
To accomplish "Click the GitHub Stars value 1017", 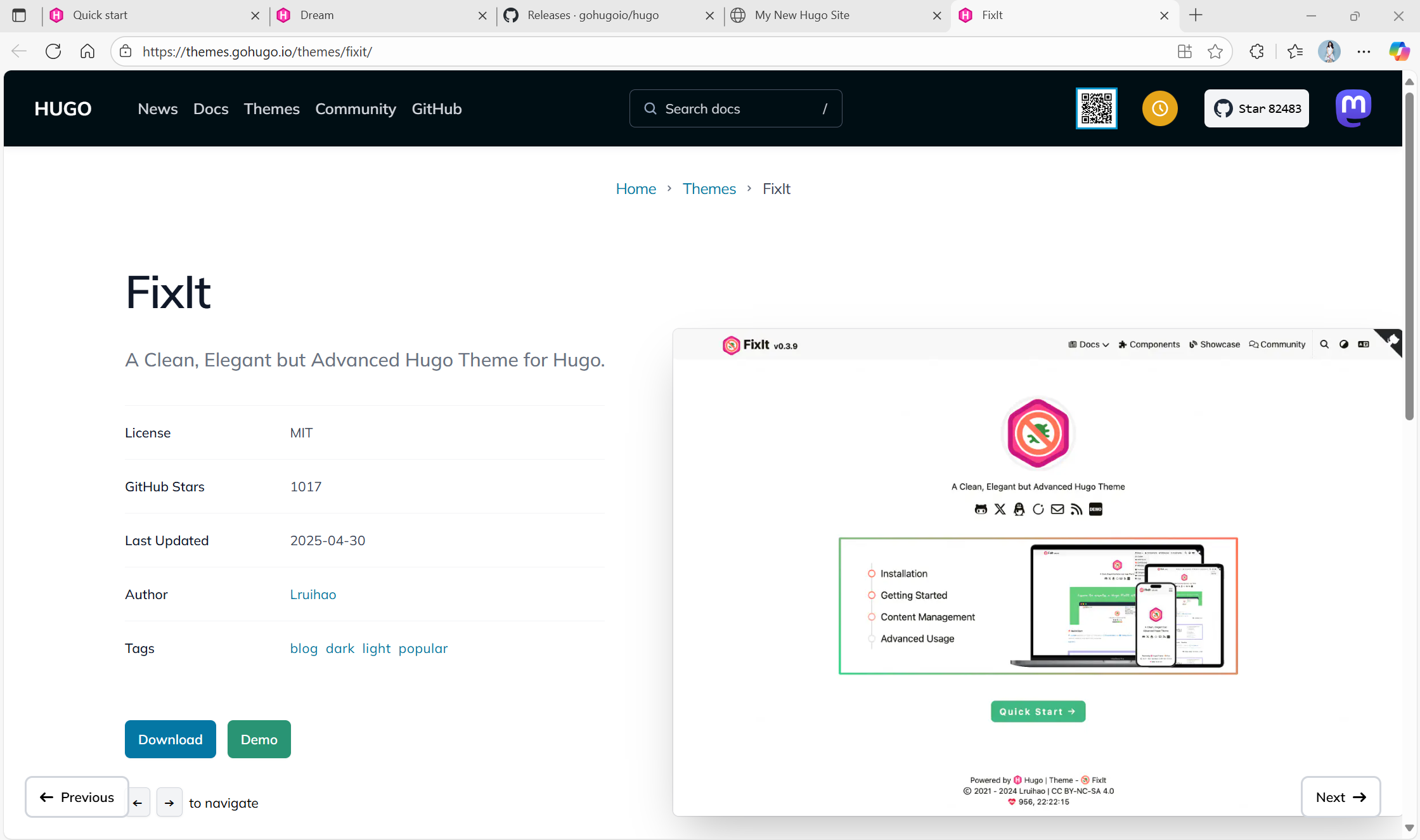I will point(306,487).
